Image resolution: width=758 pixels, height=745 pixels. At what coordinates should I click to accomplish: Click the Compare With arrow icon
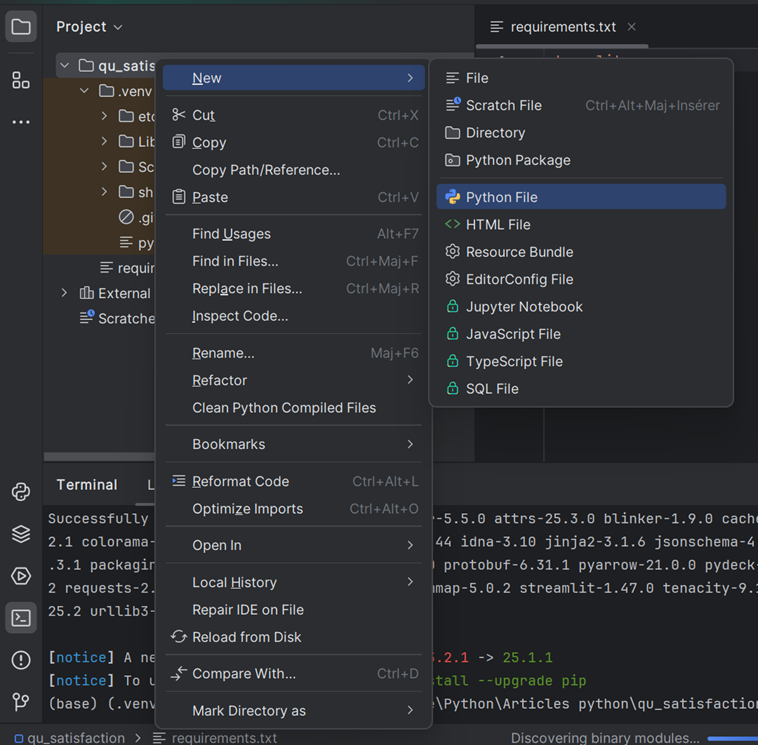178,673
